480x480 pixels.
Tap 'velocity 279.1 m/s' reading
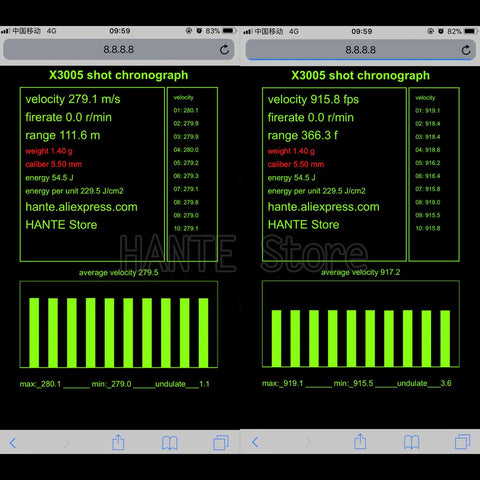click(73, 99)
